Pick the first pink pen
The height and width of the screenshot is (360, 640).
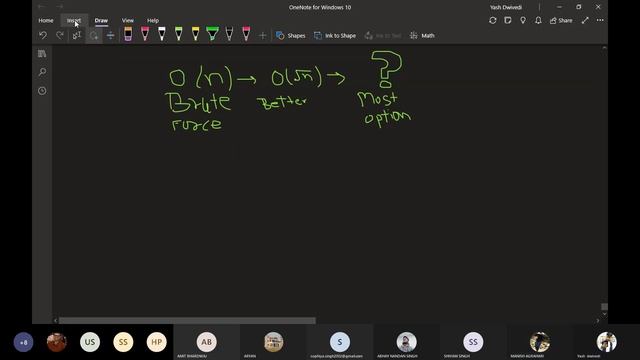tap(145, 34)
